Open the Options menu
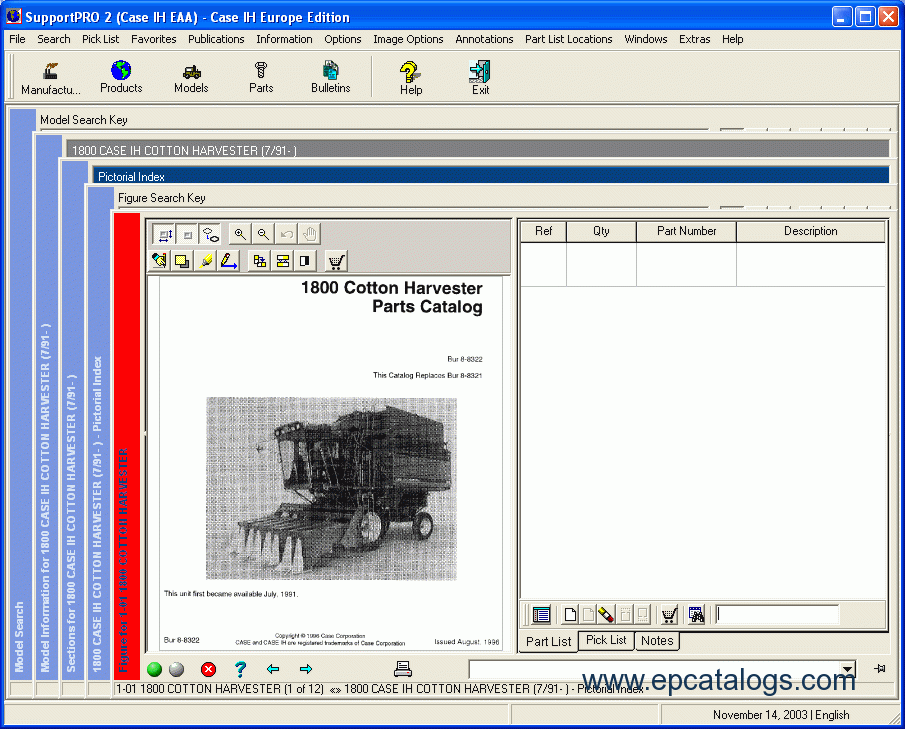Viewport: 905px width, 729px height. (x=342, y=39)
